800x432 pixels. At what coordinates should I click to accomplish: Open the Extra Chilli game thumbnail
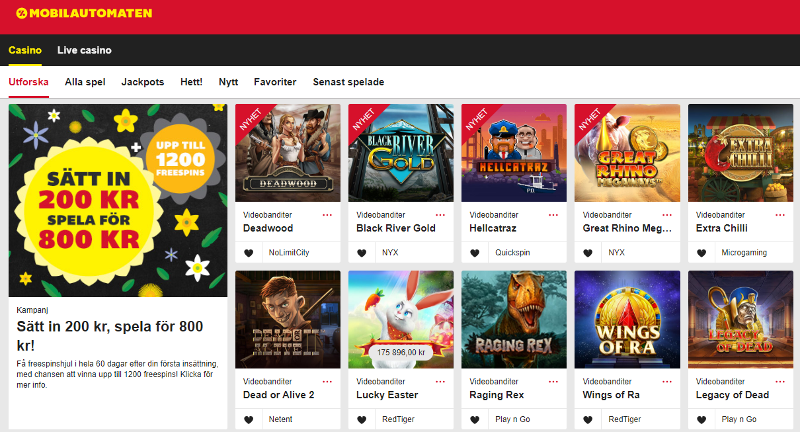pos(741,153)
